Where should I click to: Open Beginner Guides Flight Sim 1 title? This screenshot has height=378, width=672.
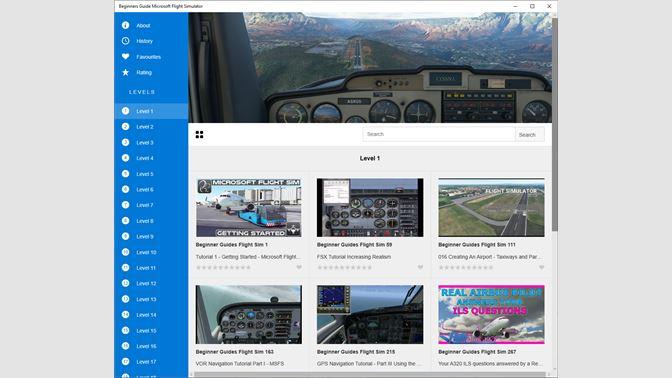tap(232, 245)
